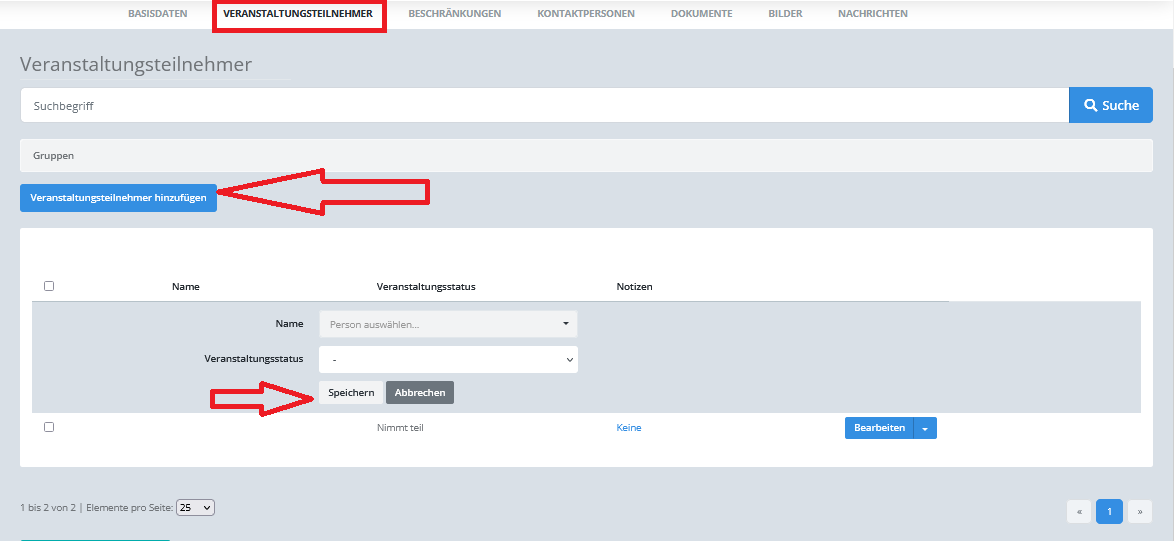Open the Person auswählen dropdown
Image resolution: width=1174 pixels, height=541 pixels.
click(x=448, y=324)
